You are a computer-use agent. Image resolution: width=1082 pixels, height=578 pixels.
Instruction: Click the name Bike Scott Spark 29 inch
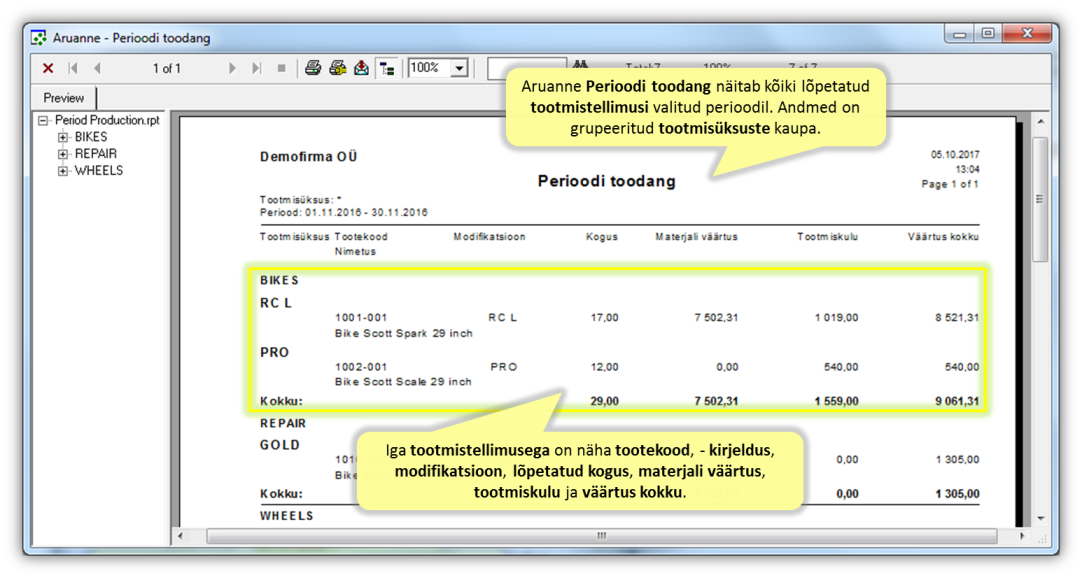click(x=404, y=333)
